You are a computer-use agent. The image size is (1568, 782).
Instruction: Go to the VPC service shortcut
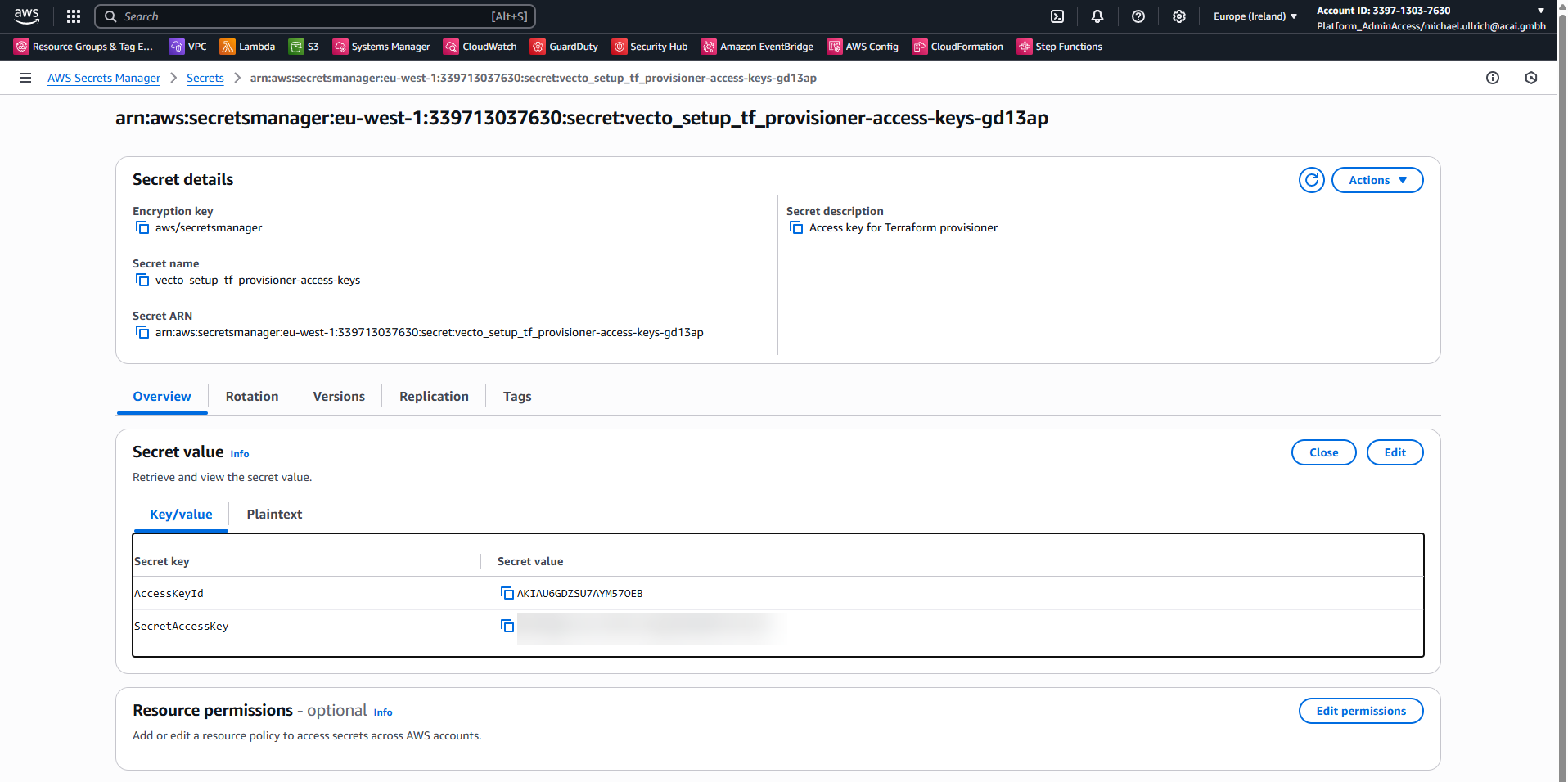pos(188,47)
